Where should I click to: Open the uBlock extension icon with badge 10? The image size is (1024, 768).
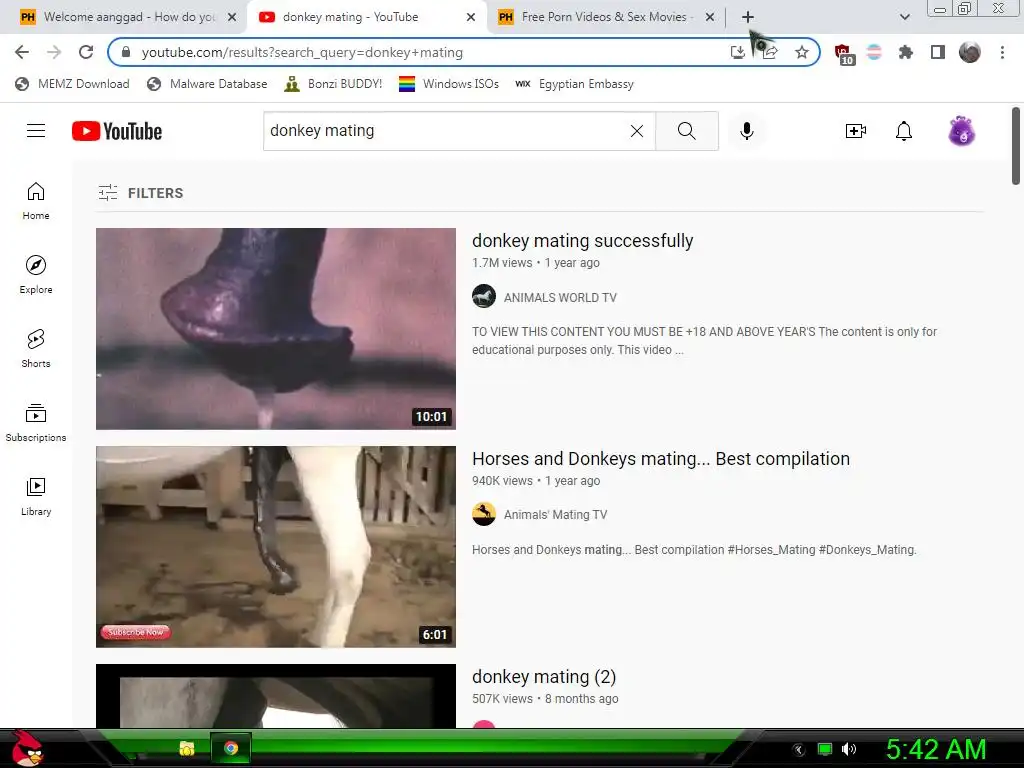click(843, 54)
